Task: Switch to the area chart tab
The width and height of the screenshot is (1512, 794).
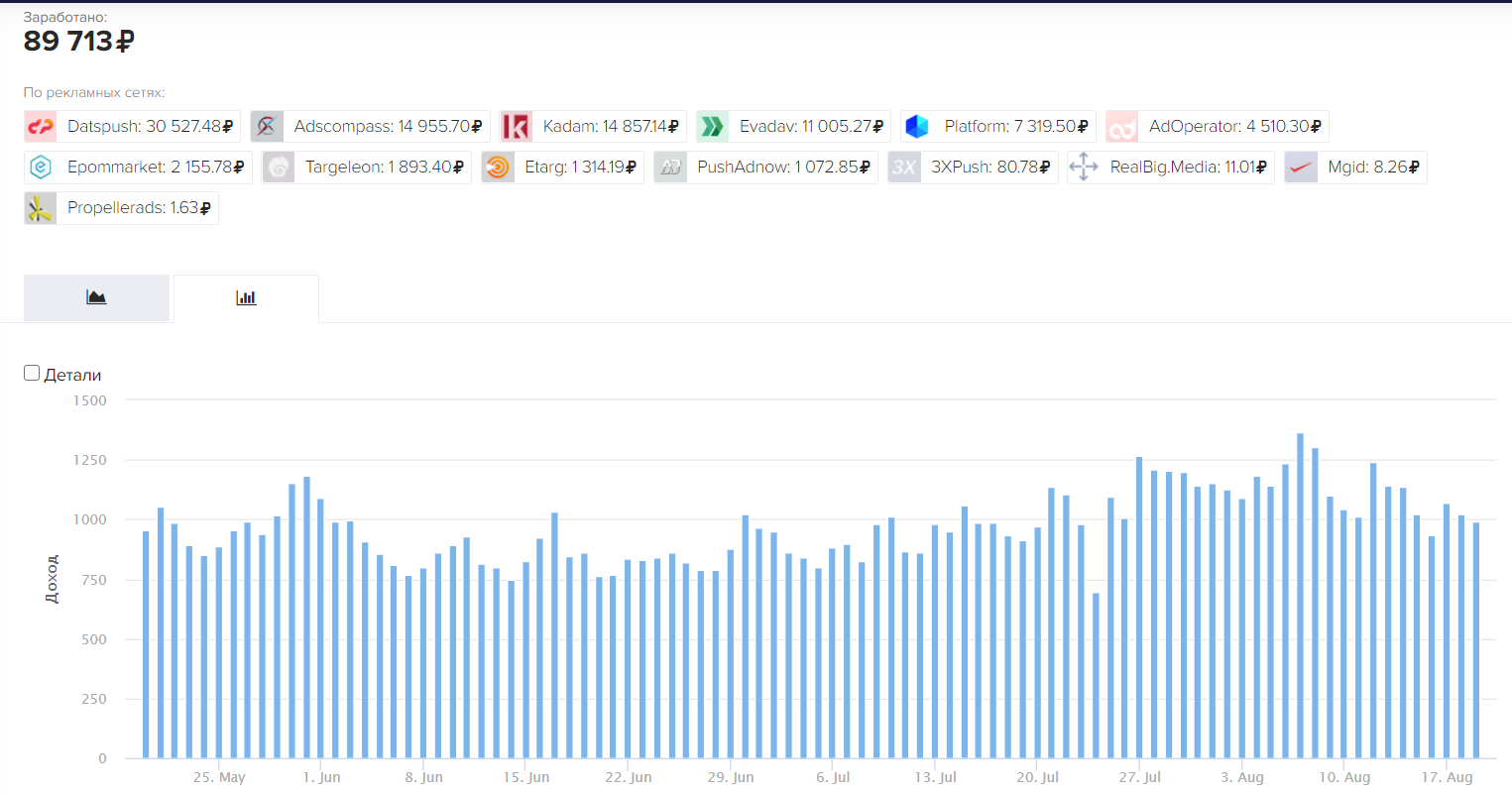Action: pos(96,297)
